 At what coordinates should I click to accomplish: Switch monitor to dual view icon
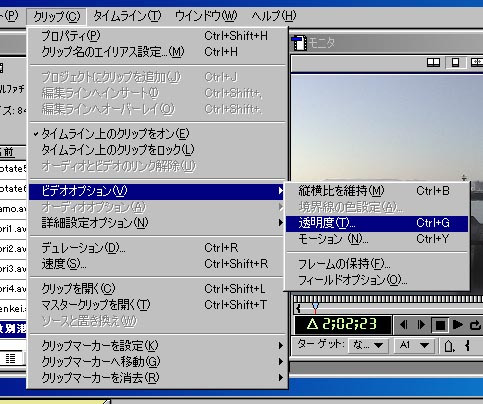click(433, 62)
